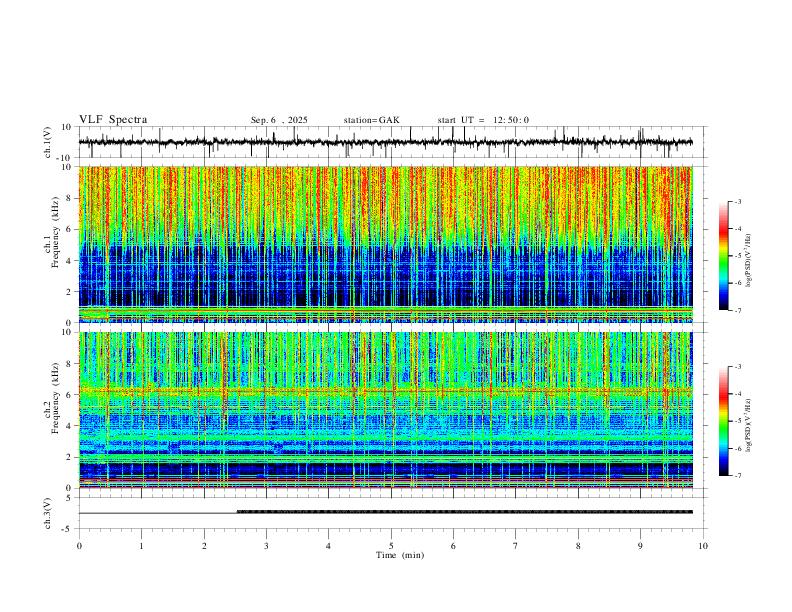Click the "station=GAK" header label
Image resolution: width=792 pixels, height=612 pixels.
coord(371,120)
